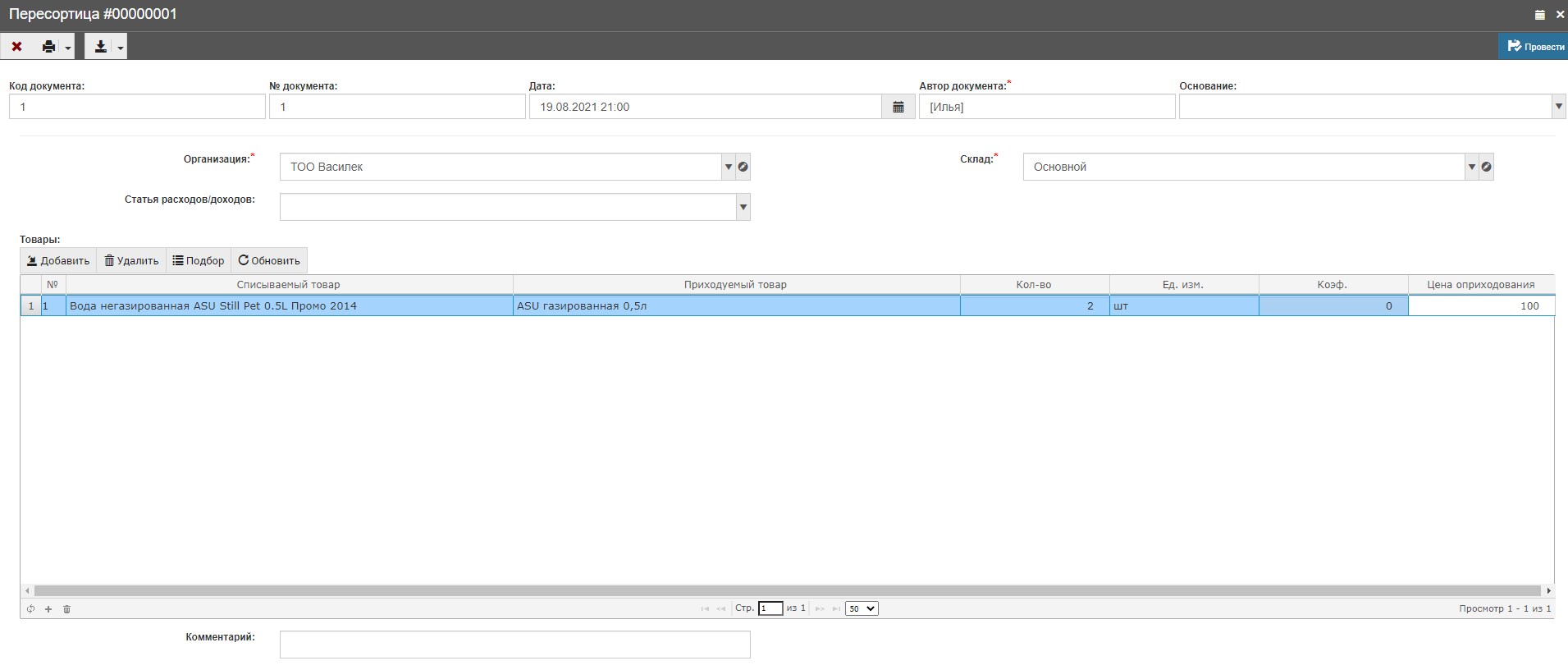Viewport: 1568px width, 670px height.
Task: Click the trash icon in grid footer
Action: [67, 609]
